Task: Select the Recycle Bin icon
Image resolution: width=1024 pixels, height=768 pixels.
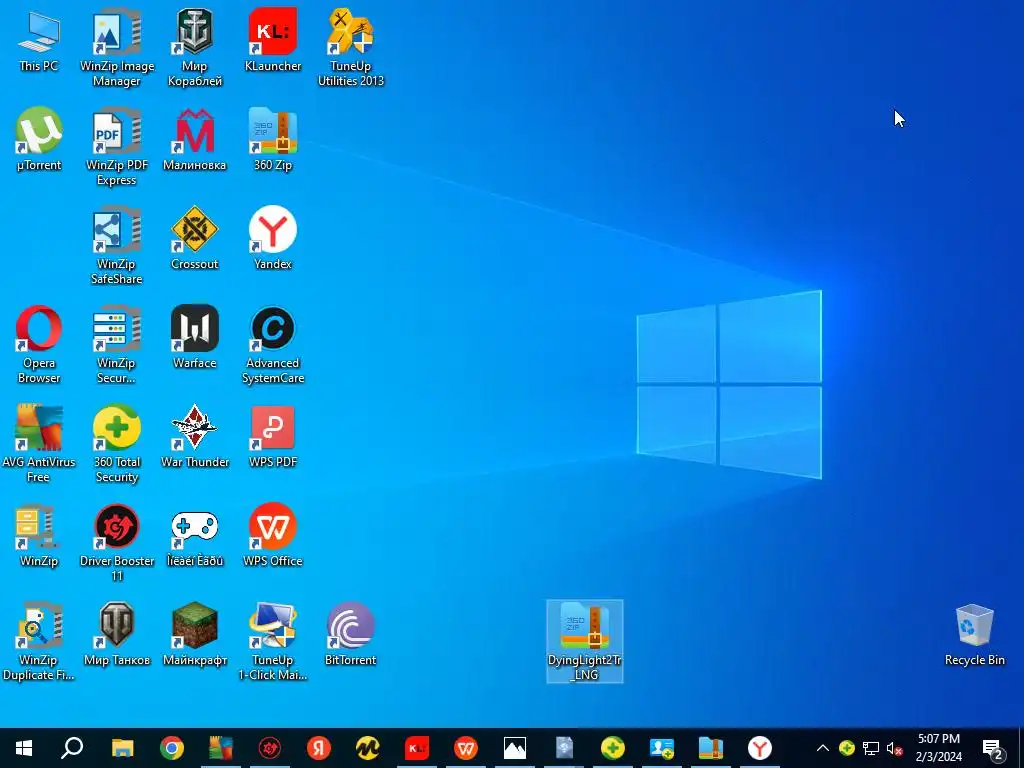Action: pos(974,635)
